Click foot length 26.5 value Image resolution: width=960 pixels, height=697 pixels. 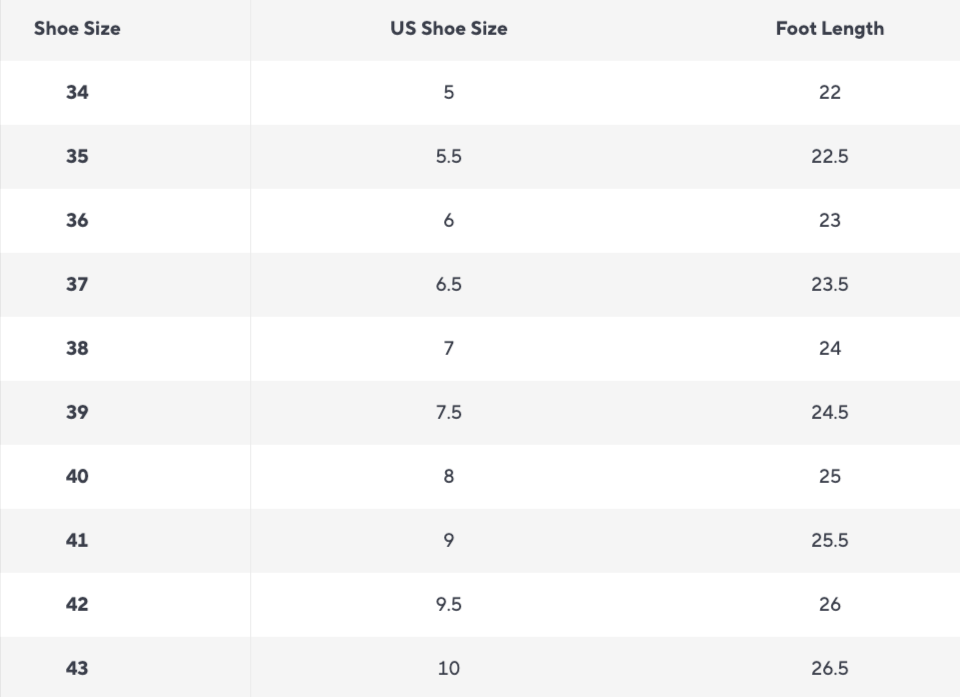coord(829,669)
